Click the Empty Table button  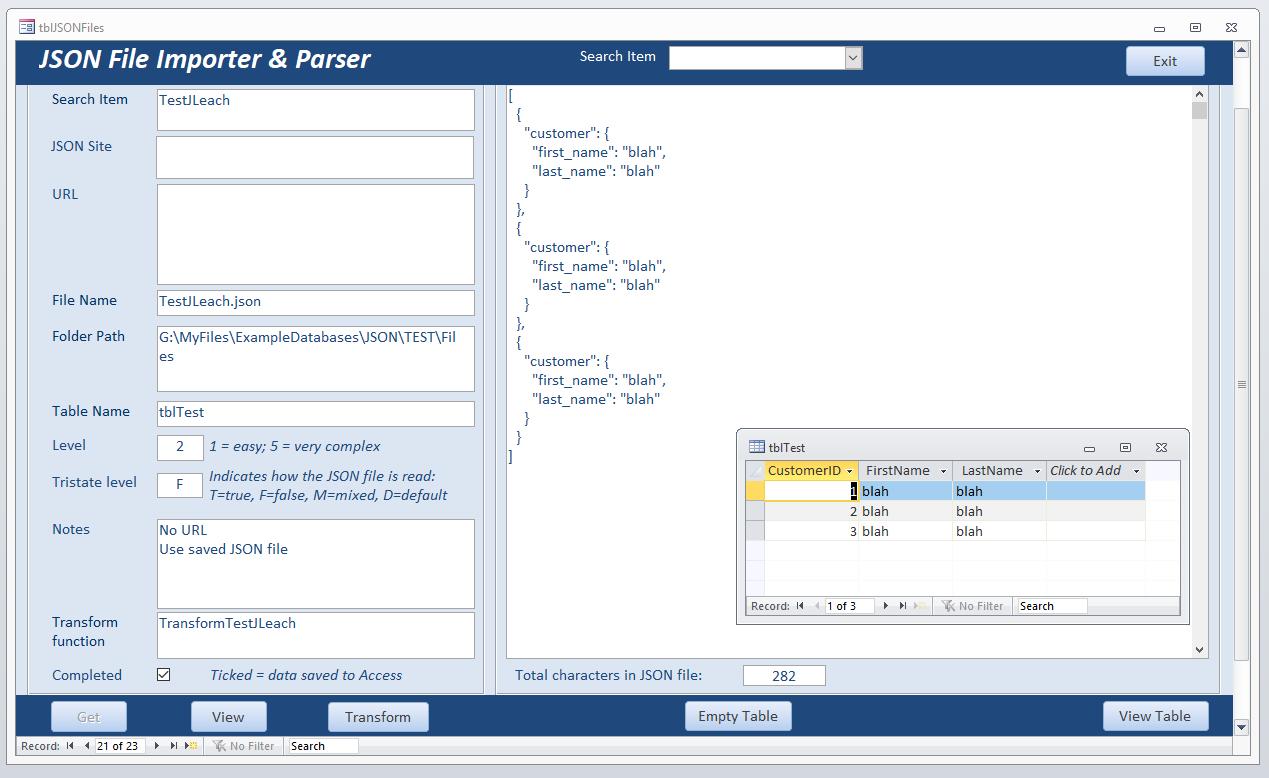[738, 716]
